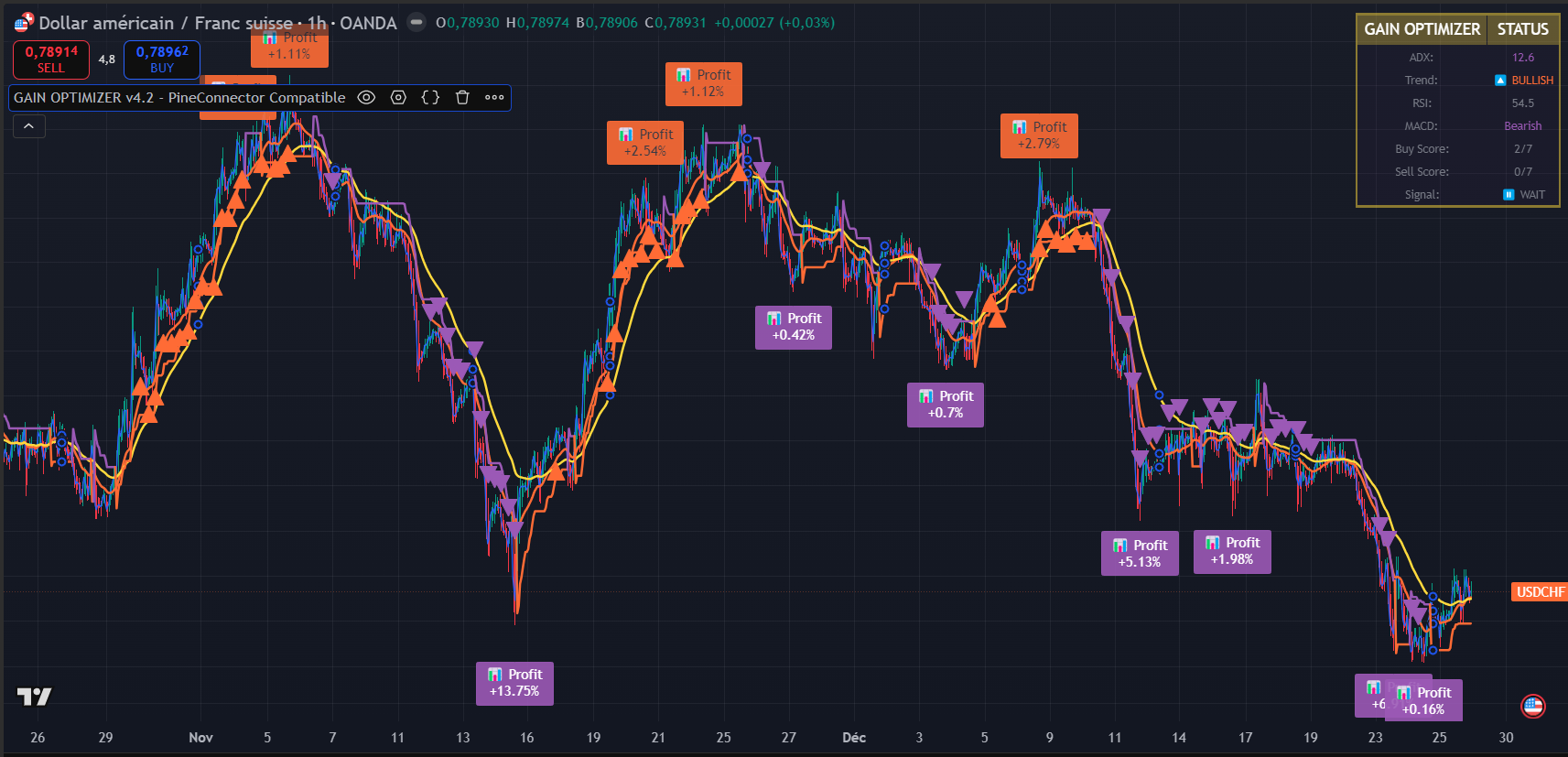Viewport: 1568px width, 757px height.
Task: Select Profit +0.7% label
Action: tap(946, 405)
